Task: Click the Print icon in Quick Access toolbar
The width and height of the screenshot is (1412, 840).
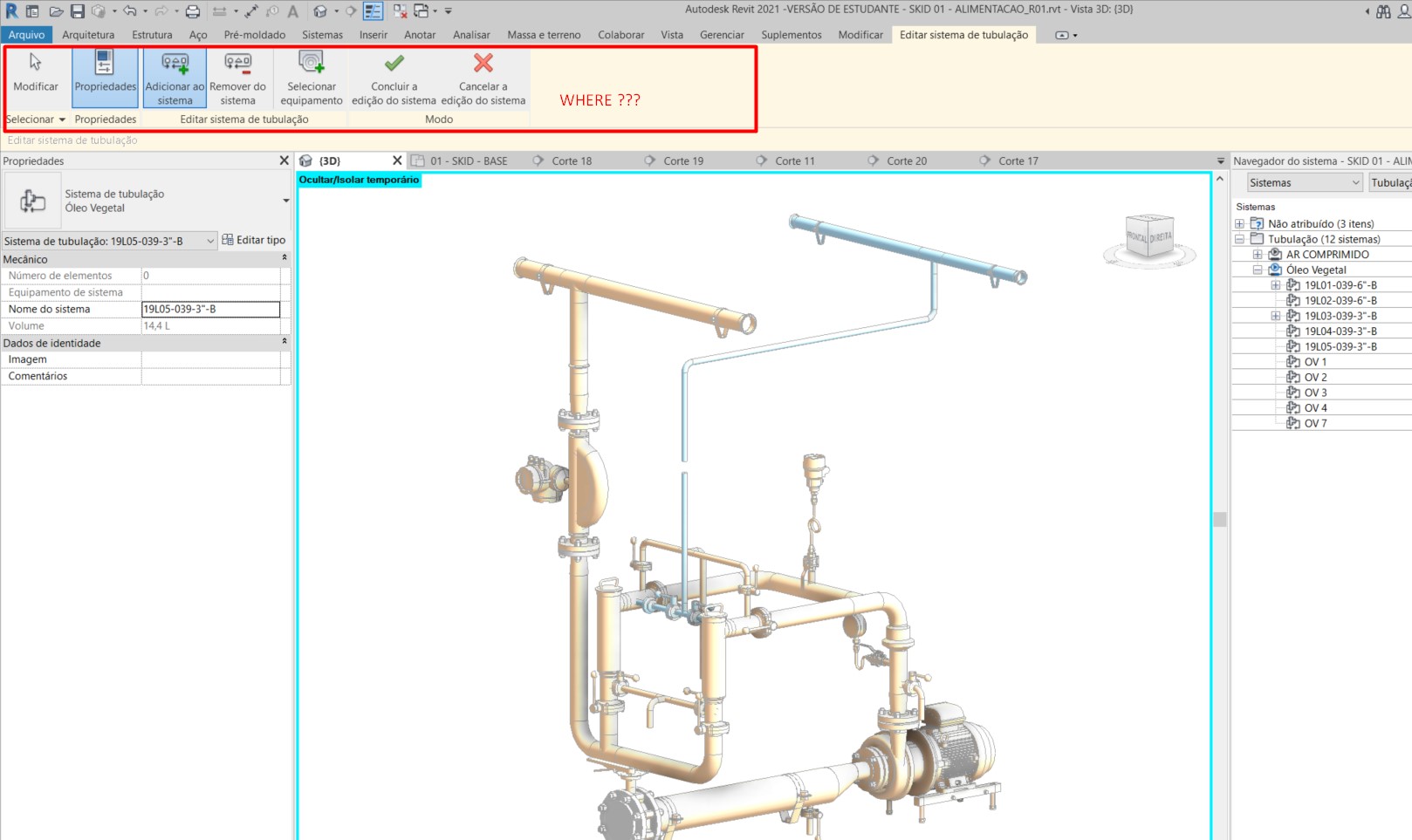Action: click(191, 11)
